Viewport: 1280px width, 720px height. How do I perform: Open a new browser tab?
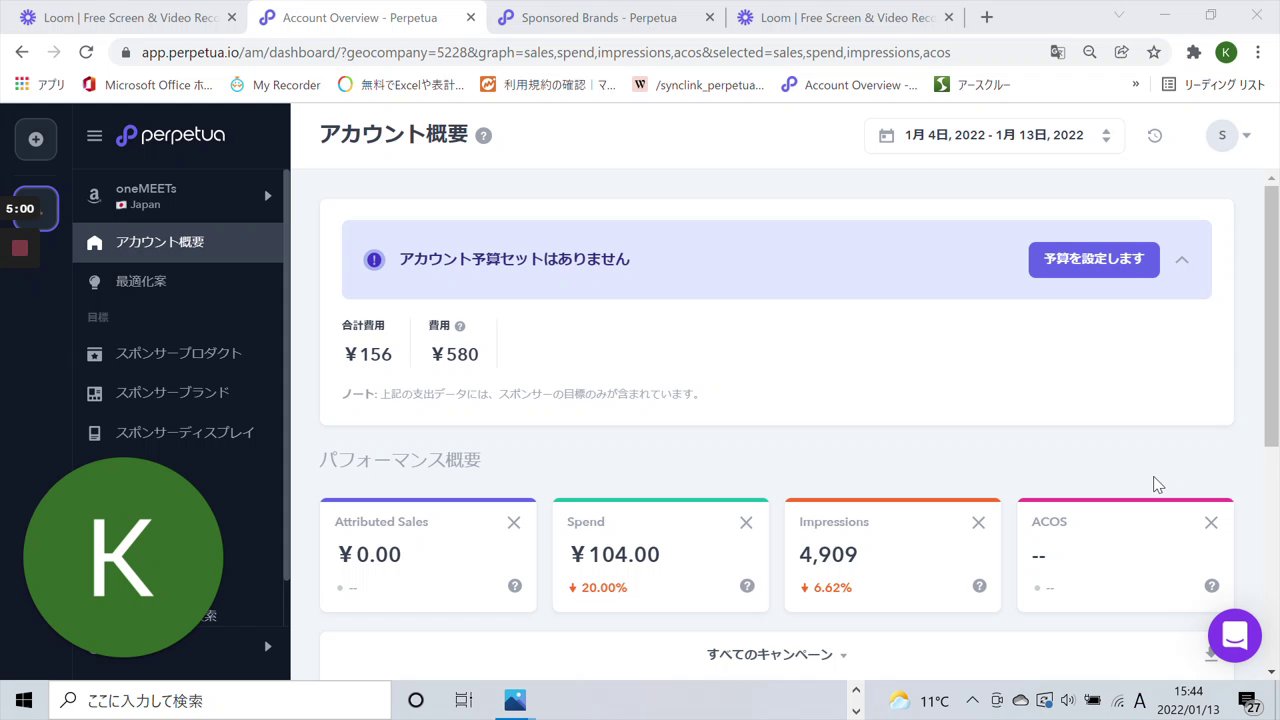(x=987, y=17)
